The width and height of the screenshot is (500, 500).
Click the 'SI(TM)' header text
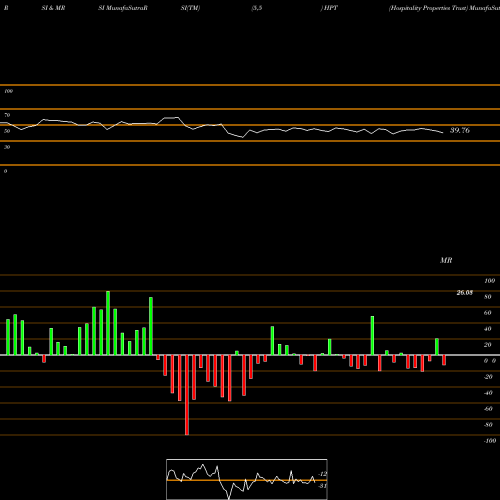click(x=190, y=8)
